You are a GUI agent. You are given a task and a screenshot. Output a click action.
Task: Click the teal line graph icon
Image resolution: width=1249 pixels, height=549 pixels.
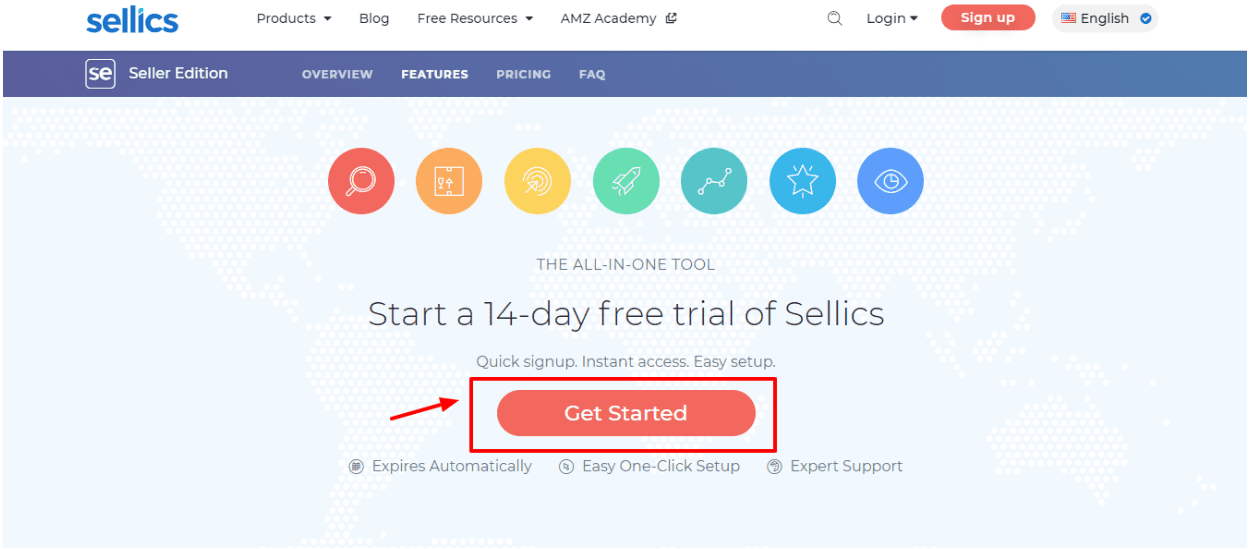[x=714, y=181]
